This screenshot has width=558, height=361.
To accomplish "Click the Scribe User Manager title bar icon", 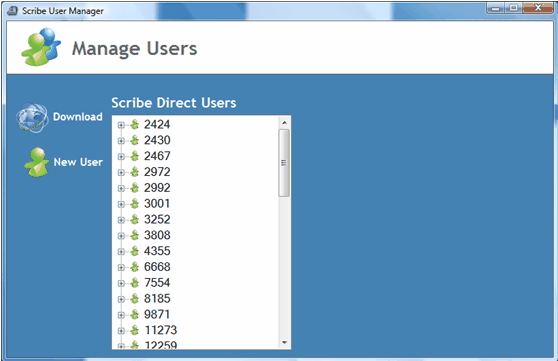I will click(12, 11).
